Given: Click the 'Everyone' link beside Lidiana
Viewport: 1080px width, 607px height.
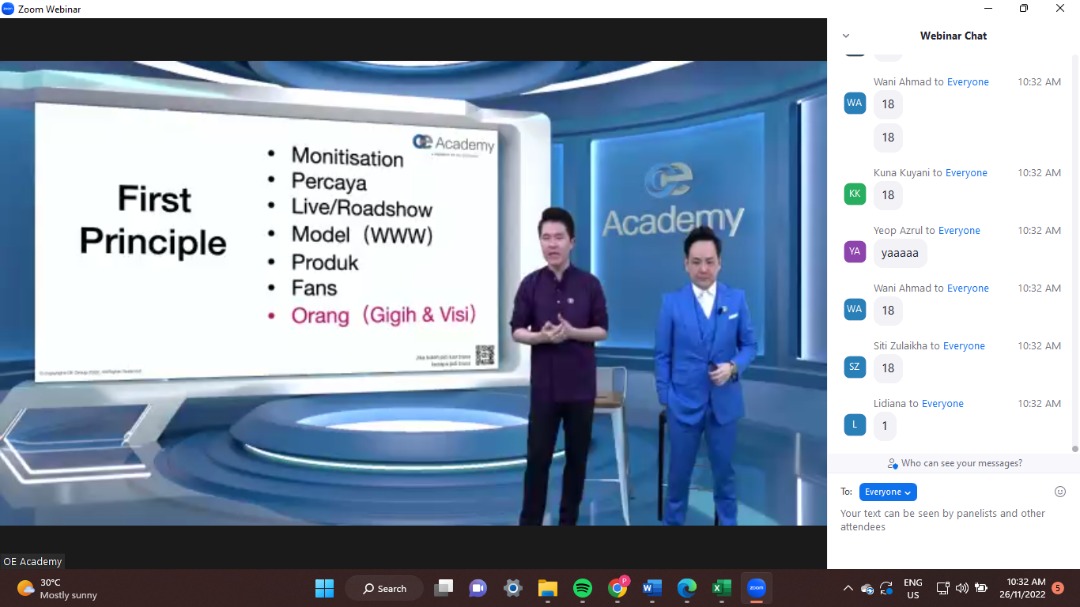Looking at the screenshot, I should pyautogui.click(x=942, y=404).
